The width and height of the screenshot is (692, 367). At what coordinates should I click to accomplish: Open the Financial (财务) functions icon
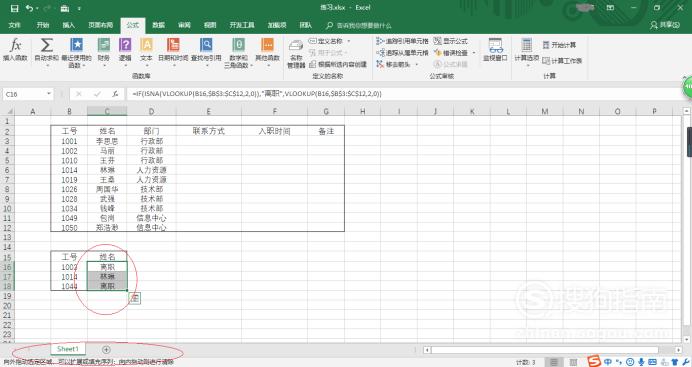coord(104,45)
